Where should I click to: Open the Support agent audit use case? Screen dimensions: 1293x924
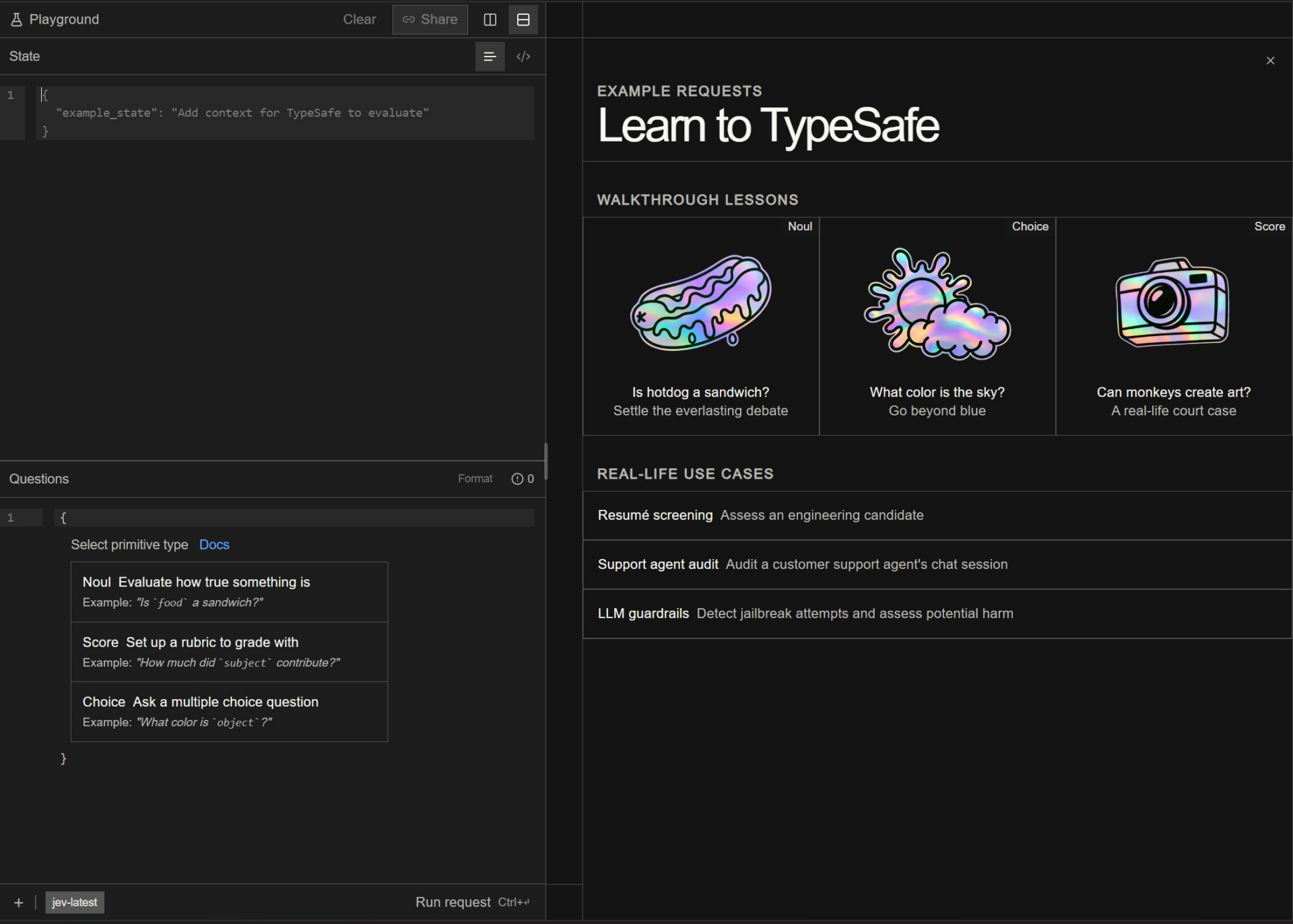(937, 564)
